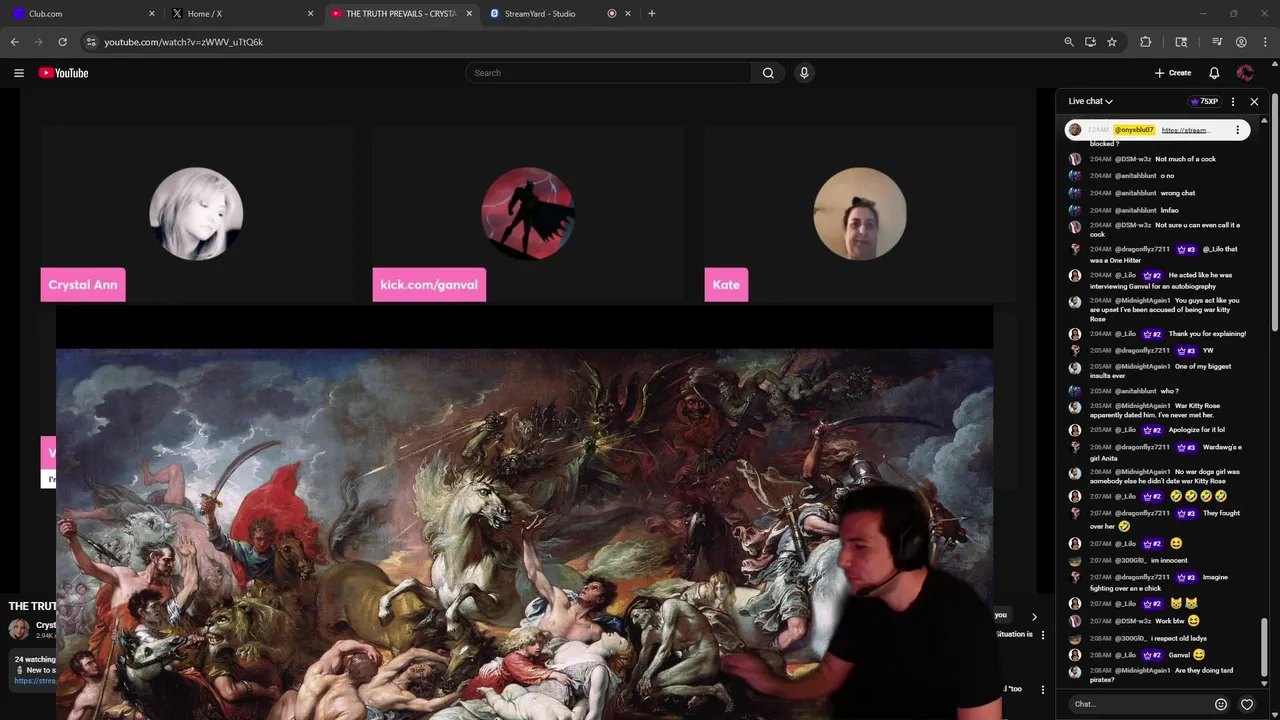Click next arrow beside video suggestions

pos(1034,617)
